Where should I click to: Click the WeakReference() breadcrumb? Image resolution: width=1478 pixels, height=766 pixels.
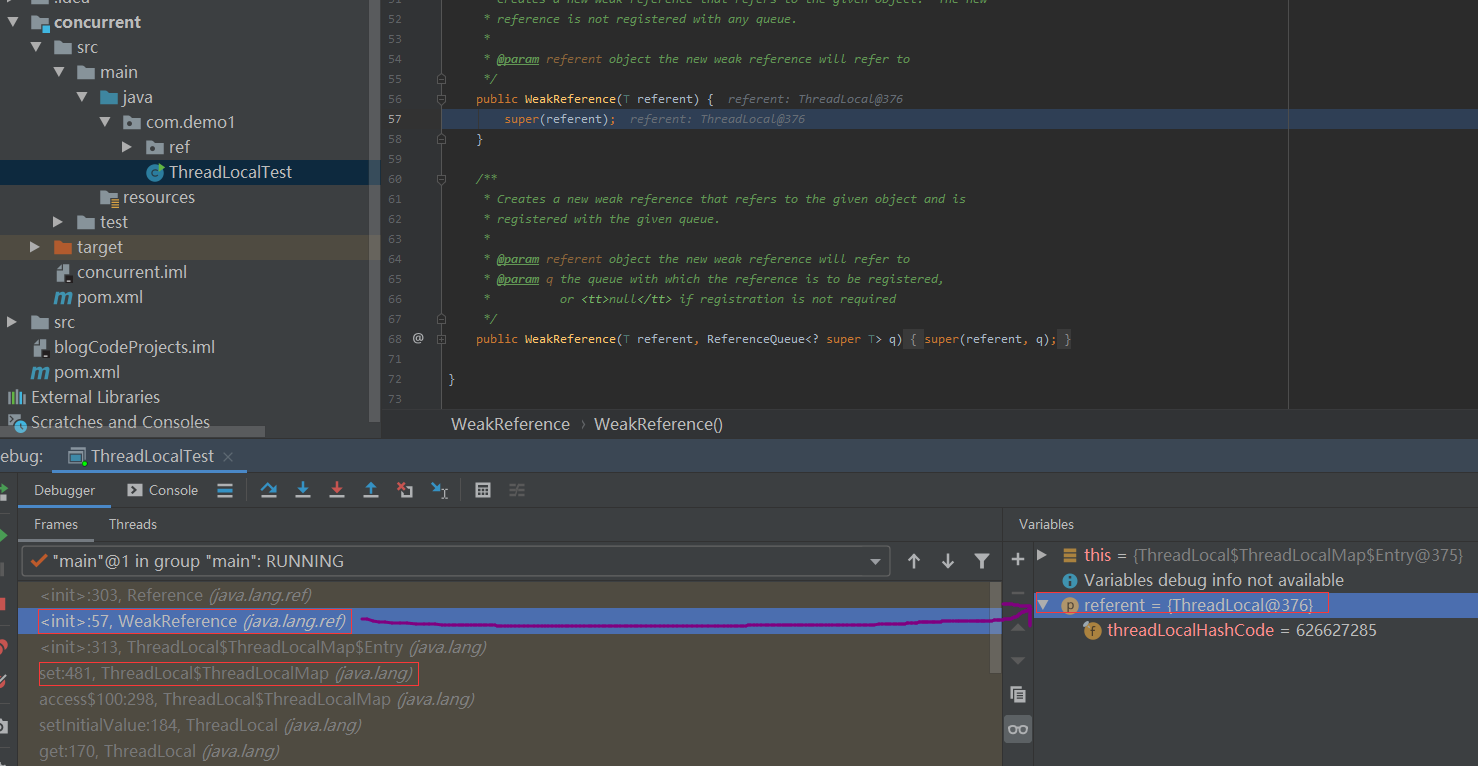point(658,424)
